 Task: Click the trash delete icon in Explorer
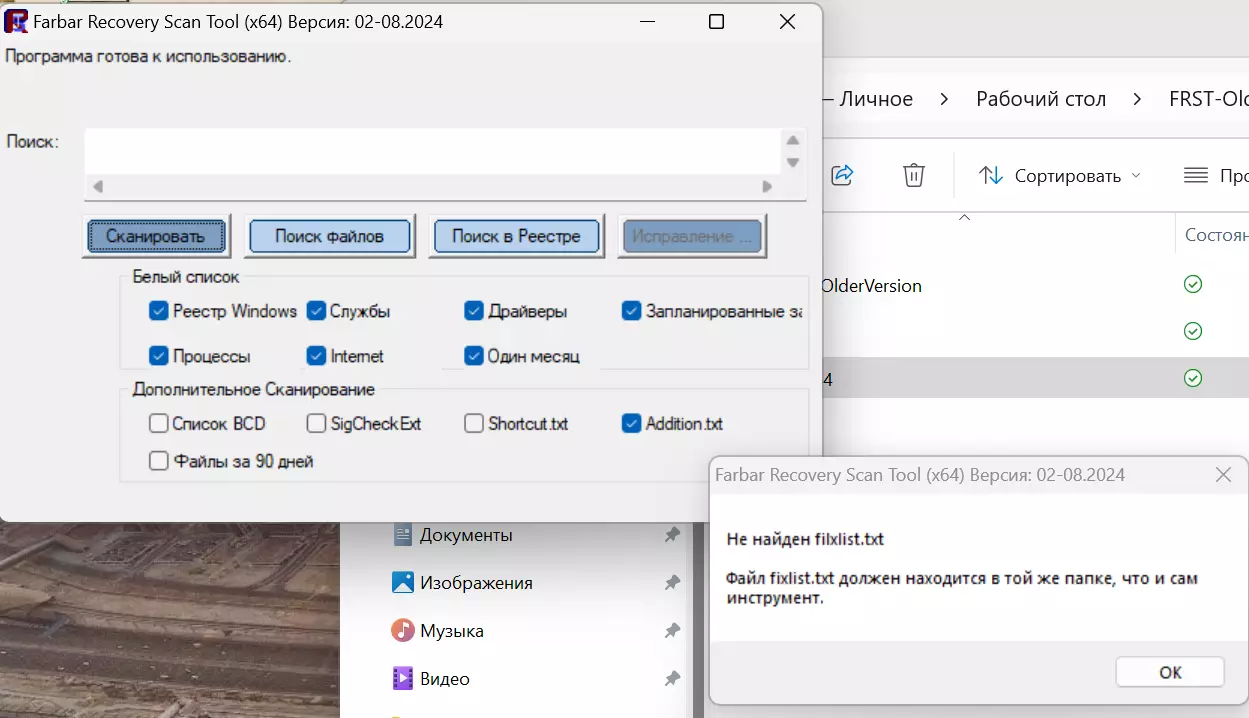pyautogui.click(x=914, y=175)
